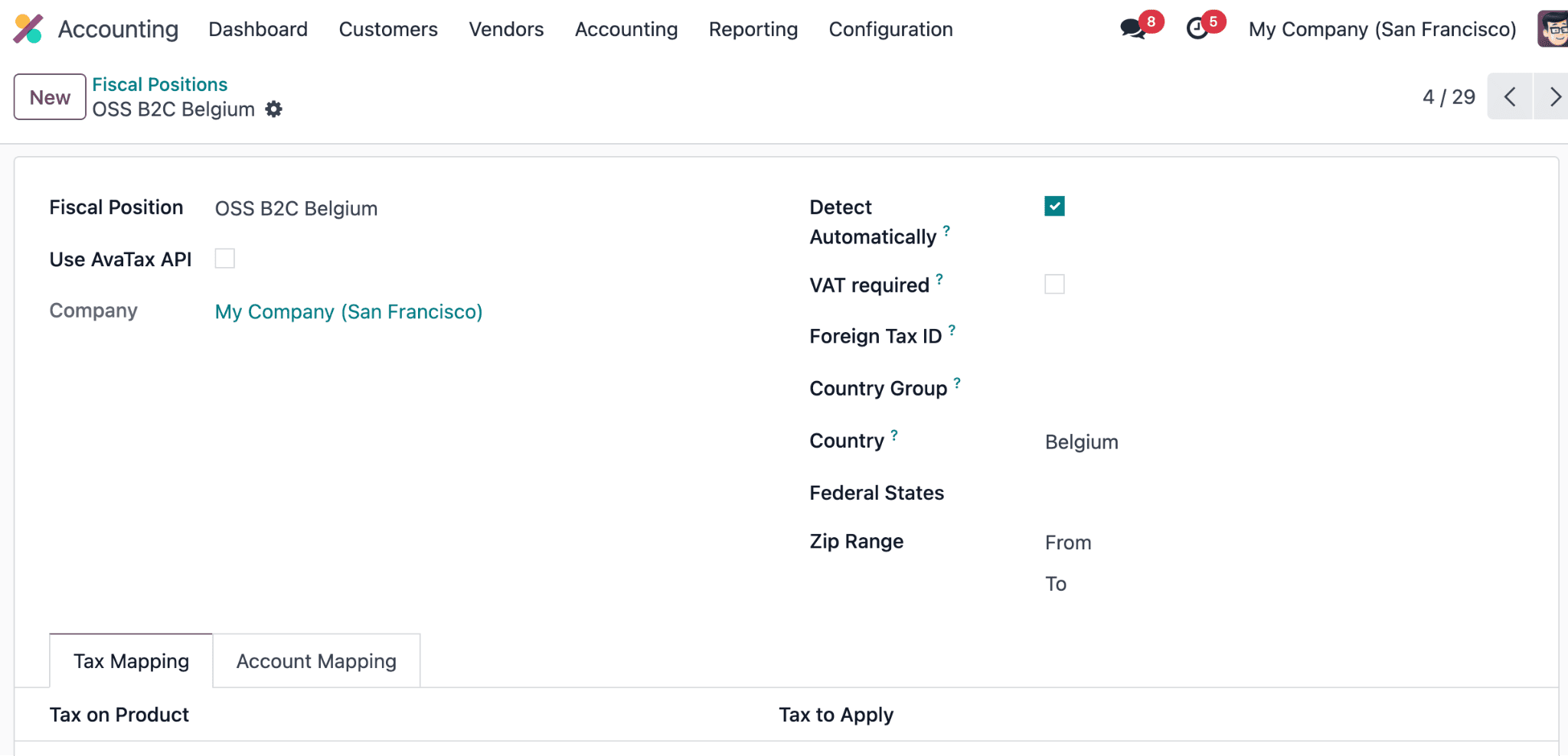Show help tooltip for VAT required
This screenshot has width=1568, height=756.
point(939,279)
